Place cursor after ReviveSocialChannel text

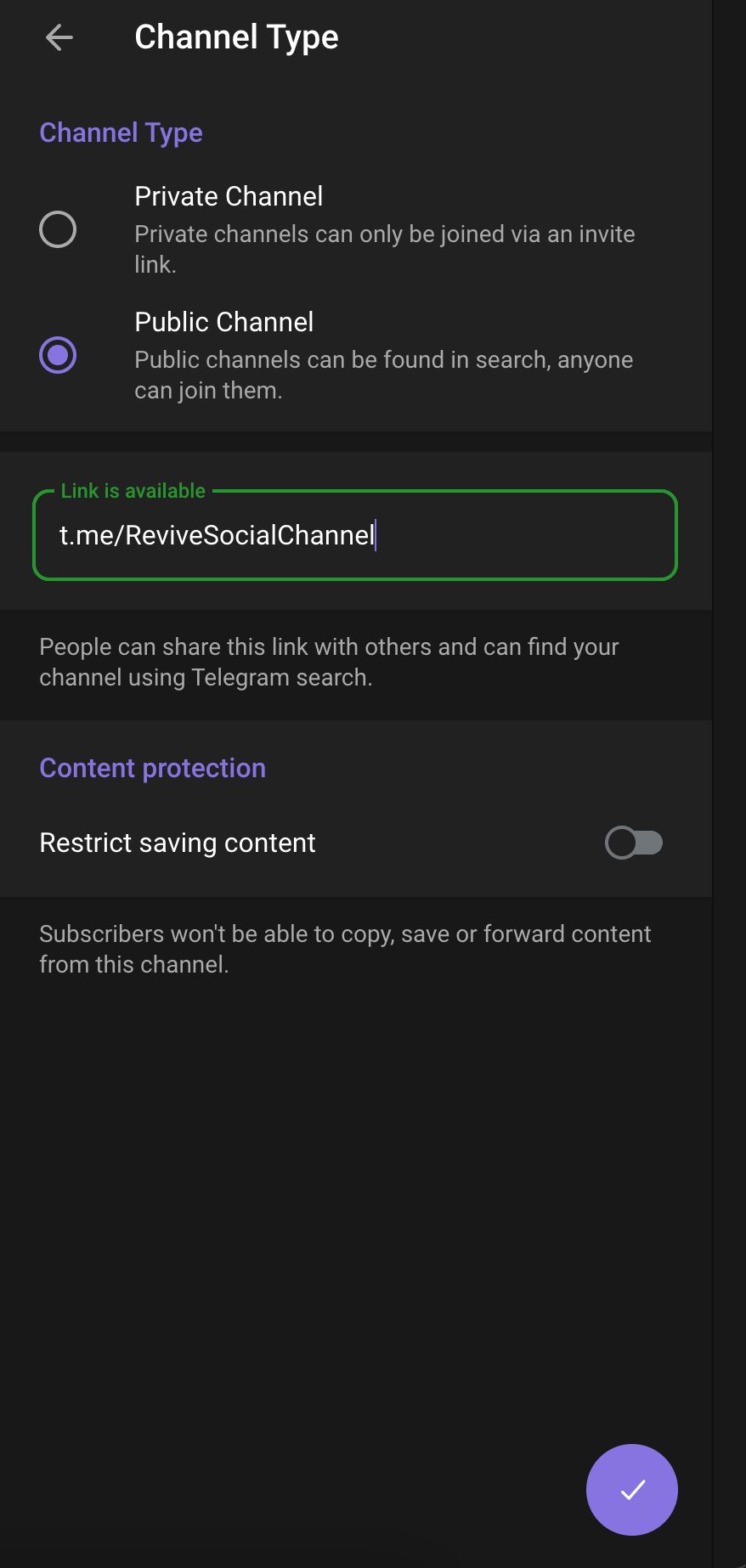pos(375,536)
